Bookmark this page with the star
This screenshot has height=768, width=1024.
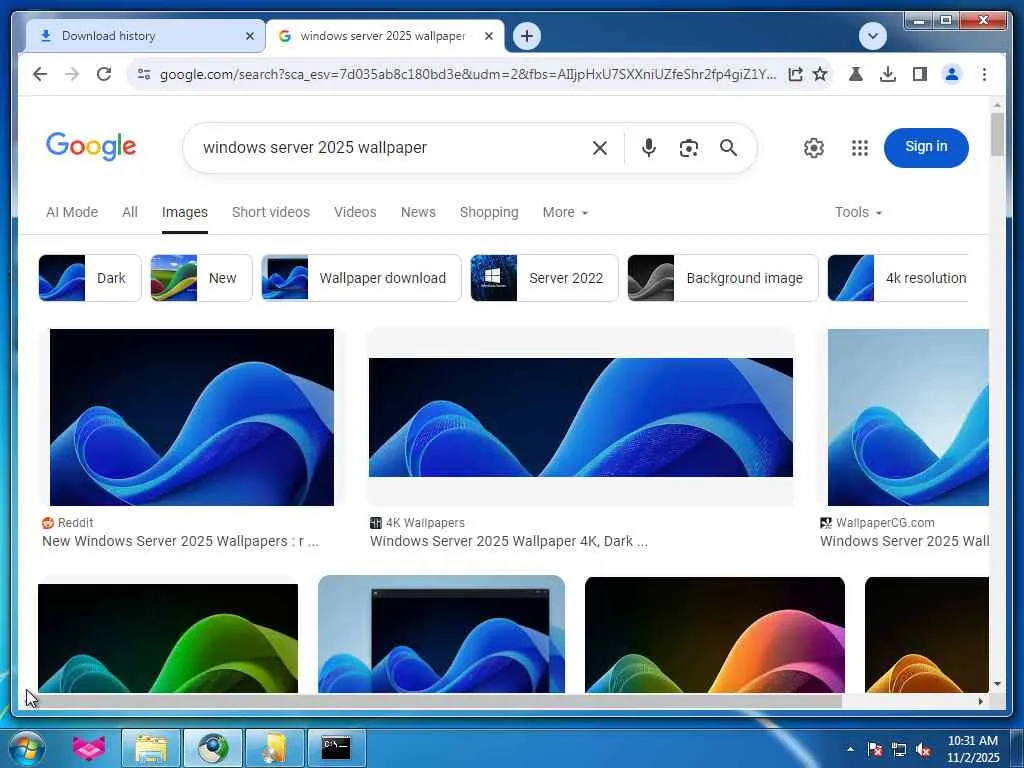[820, 74]
